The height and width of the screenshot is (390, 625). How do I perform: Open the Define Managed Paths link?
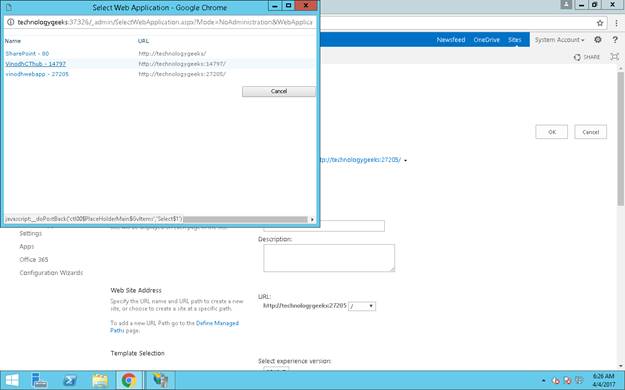(x=217, y=323)
